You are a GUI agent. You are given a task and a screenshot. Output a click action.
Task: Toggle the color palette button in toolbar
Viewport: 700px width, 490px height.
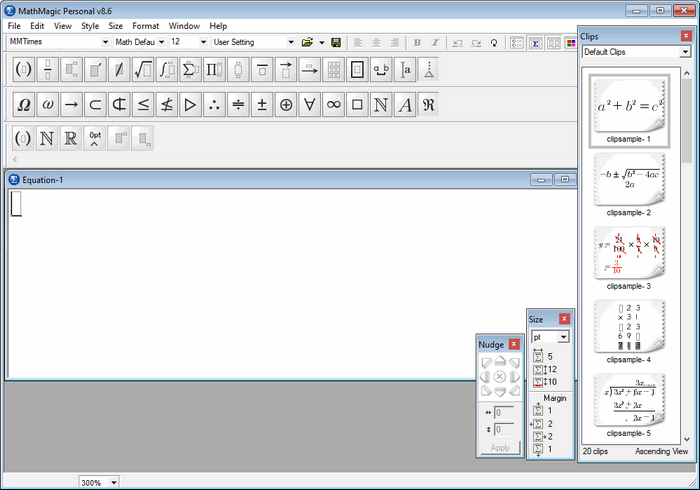point(571,43)
